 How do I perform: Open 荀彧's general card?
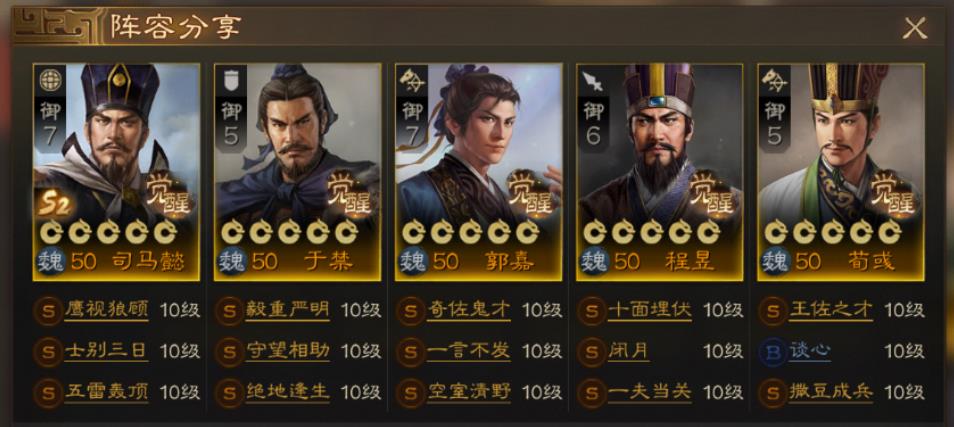pyautogui.click(x=841, y=172)
